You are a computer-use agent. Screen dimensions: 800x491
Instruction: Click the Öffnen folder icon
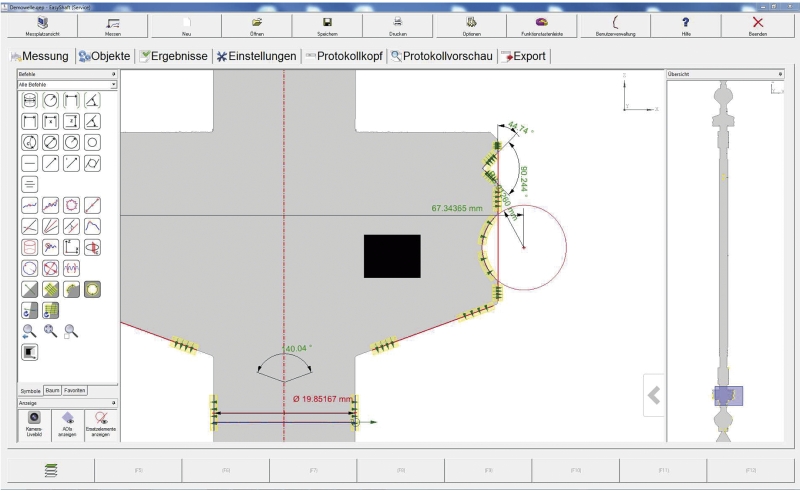point(257,25)
